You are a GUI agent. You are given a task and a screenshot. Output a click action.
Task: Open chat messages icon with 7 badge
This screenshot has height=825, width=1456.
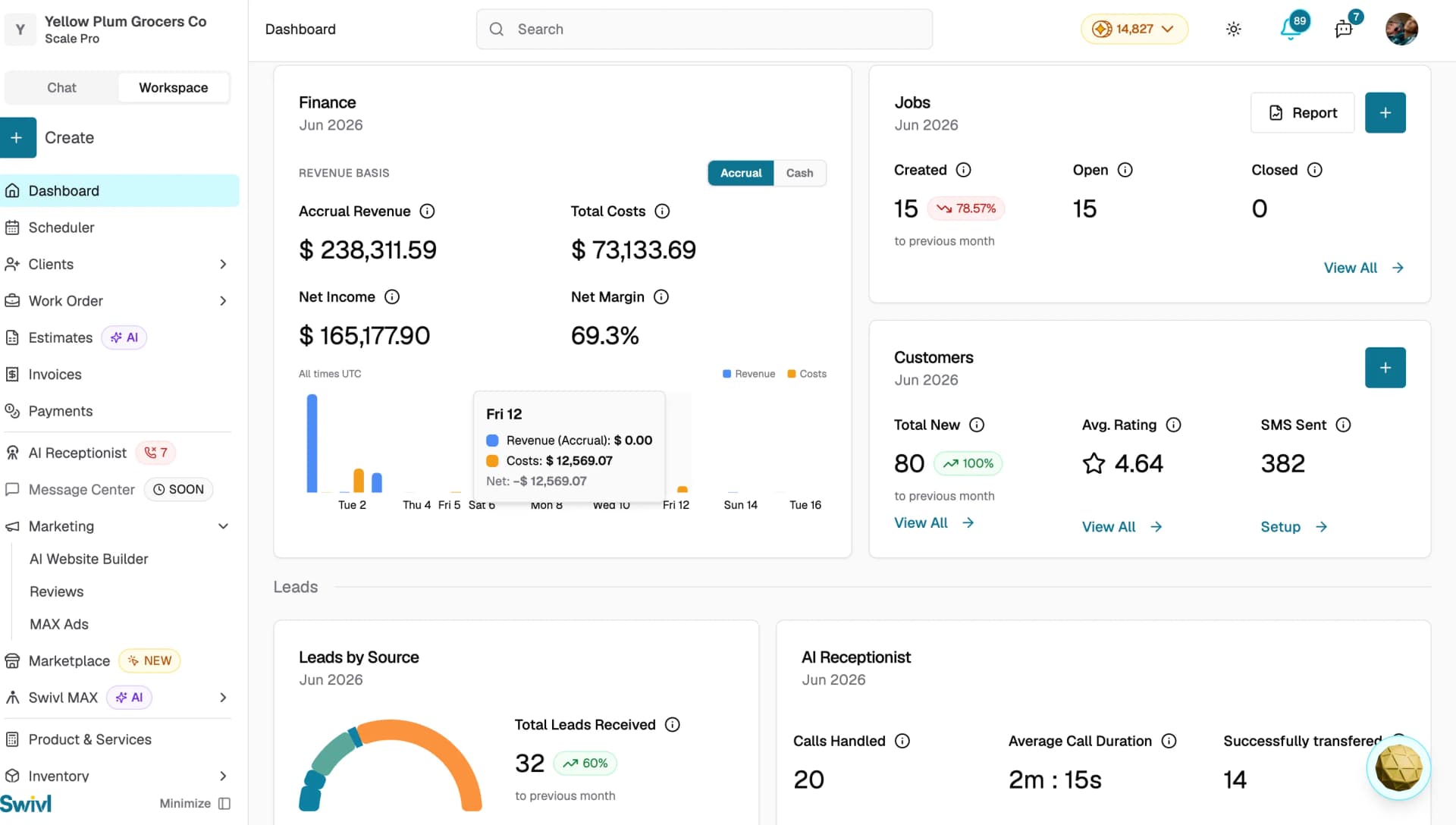[x=1345, y=28]
